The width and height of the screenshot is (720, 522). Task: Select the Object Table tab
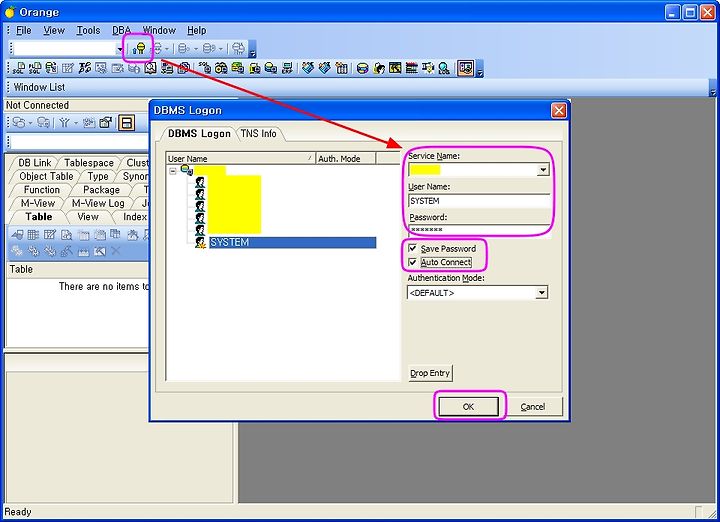pos(46,176)
